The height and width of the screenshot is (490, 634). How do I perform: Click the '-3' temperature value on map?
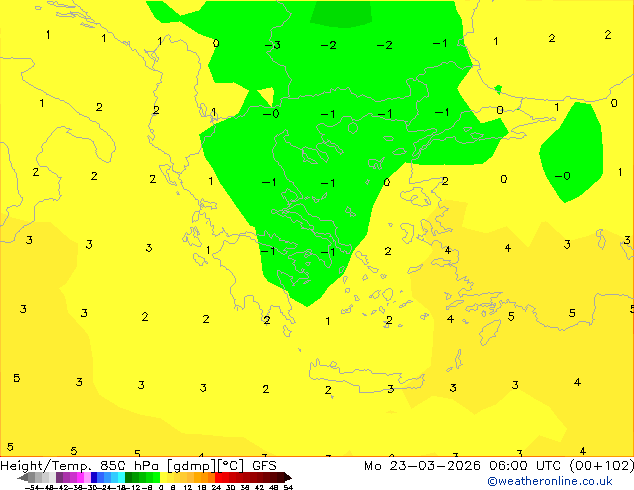coord(273,45)
